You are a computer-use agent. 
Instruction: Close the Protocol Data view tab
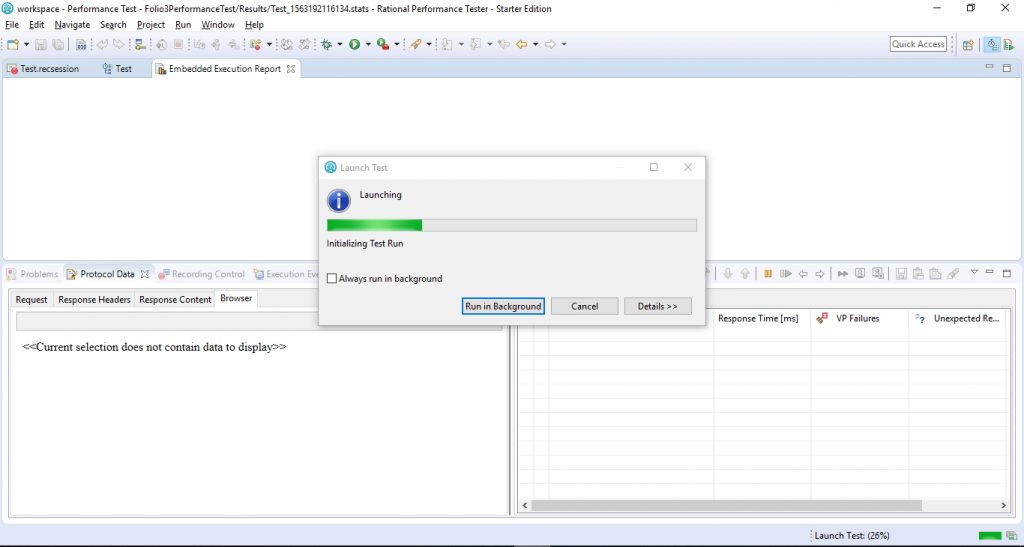click(x=145, y=274)
